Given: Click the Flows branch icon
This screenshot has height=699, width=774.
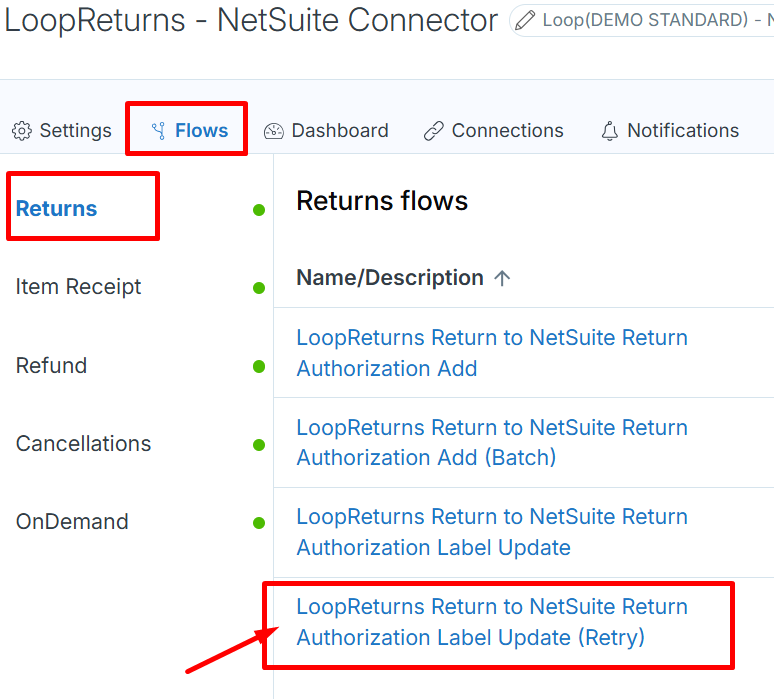Looking at the screenshot, I should tap(158, 131).
